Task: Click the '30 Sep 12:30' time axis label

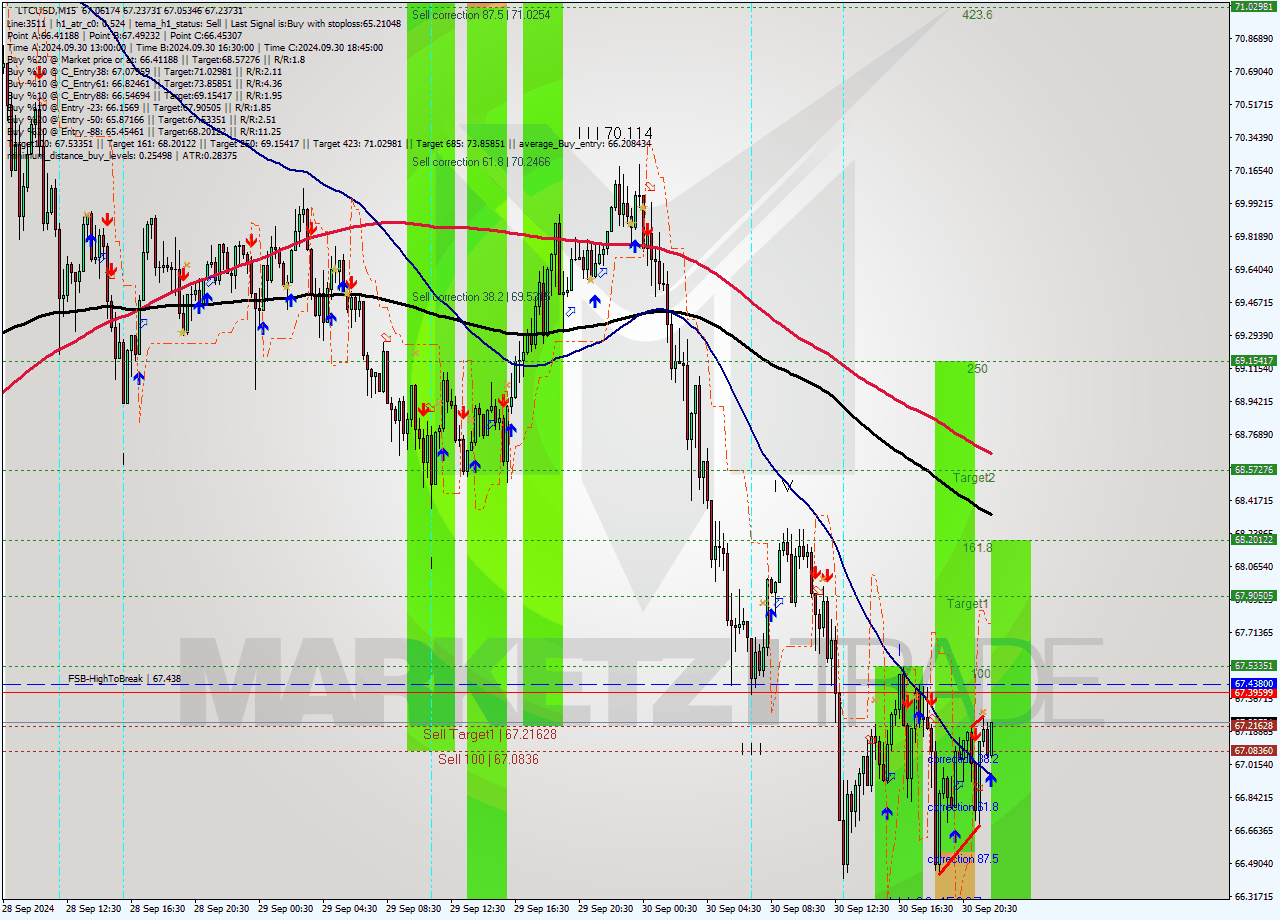Action: [861, 909]
